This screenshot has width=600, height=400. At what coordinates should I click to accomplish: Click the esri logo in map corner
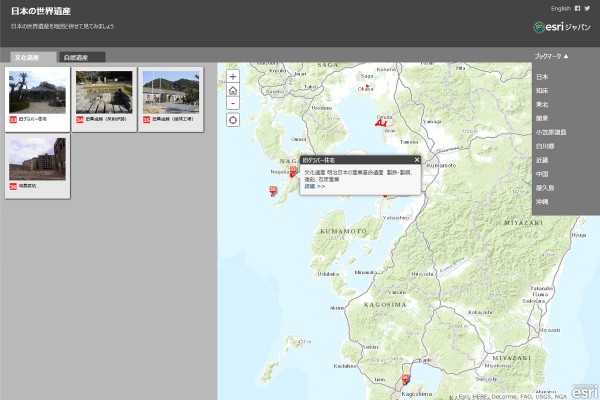point(584,389)
